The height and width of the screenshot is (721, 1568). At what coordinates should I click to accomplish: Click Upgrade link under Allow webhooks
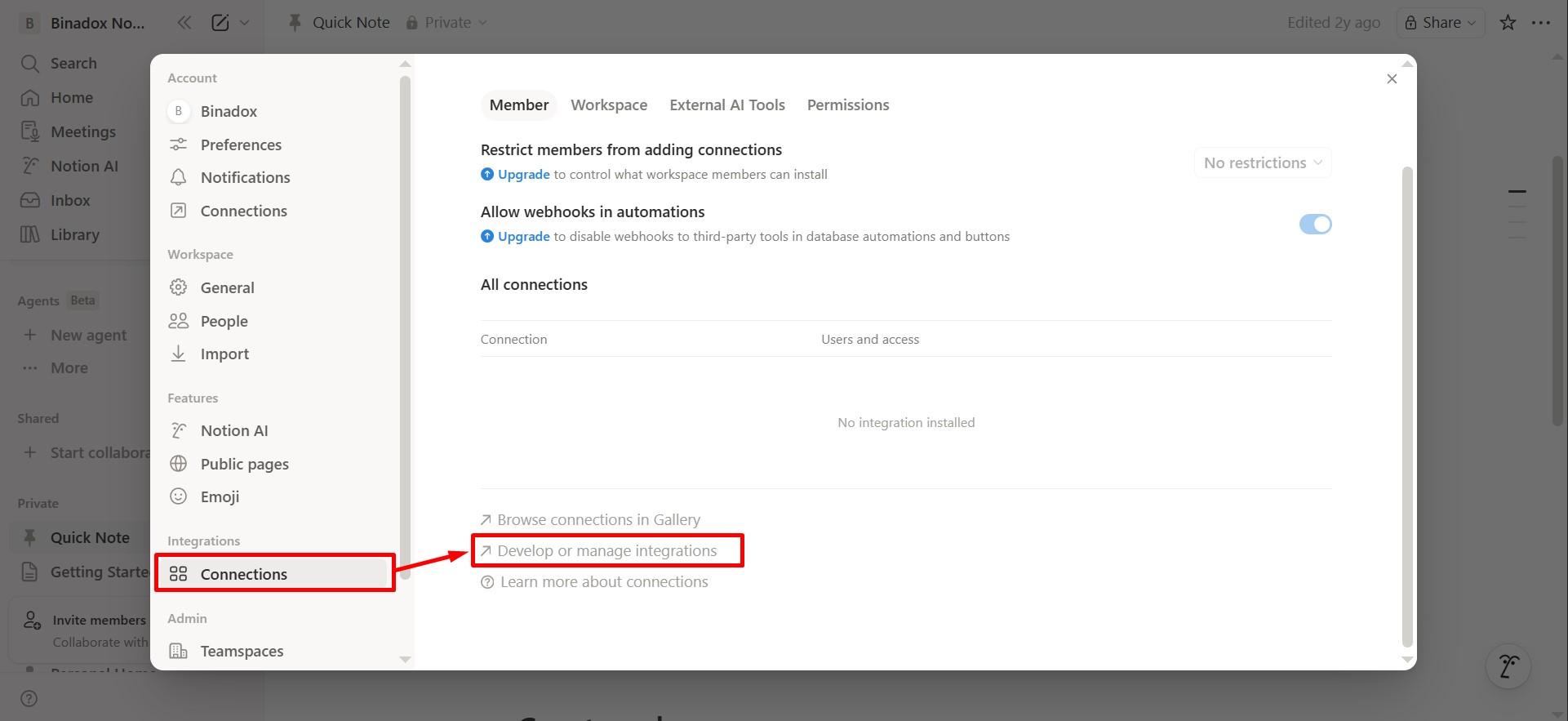(523, 236)
